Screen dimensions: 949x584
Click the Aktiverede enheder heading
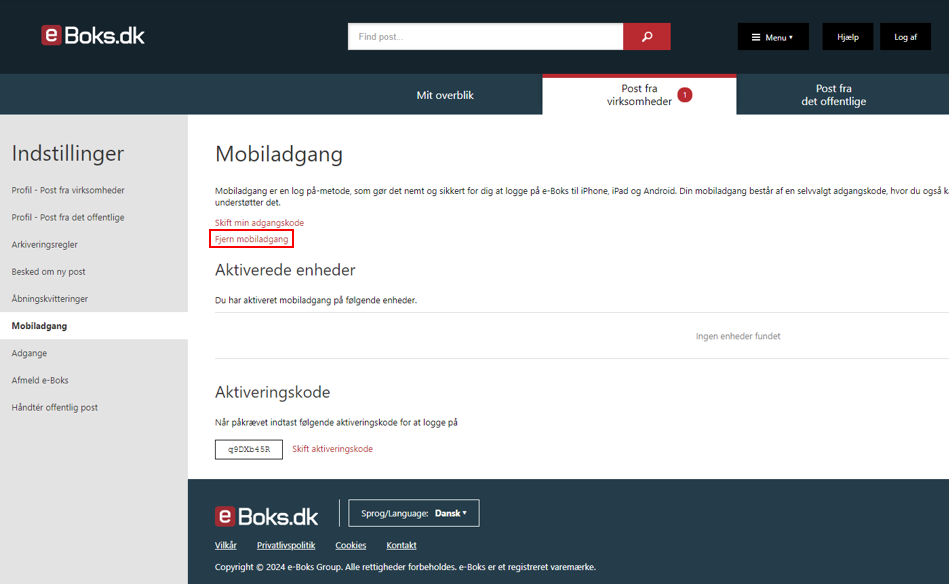click(x=285, y=270)
